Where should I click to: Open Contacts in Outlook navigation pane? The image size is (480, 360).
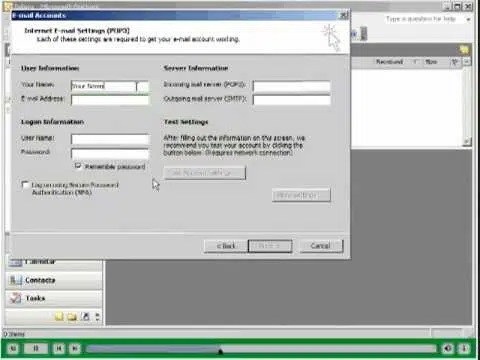pos(54,280)
